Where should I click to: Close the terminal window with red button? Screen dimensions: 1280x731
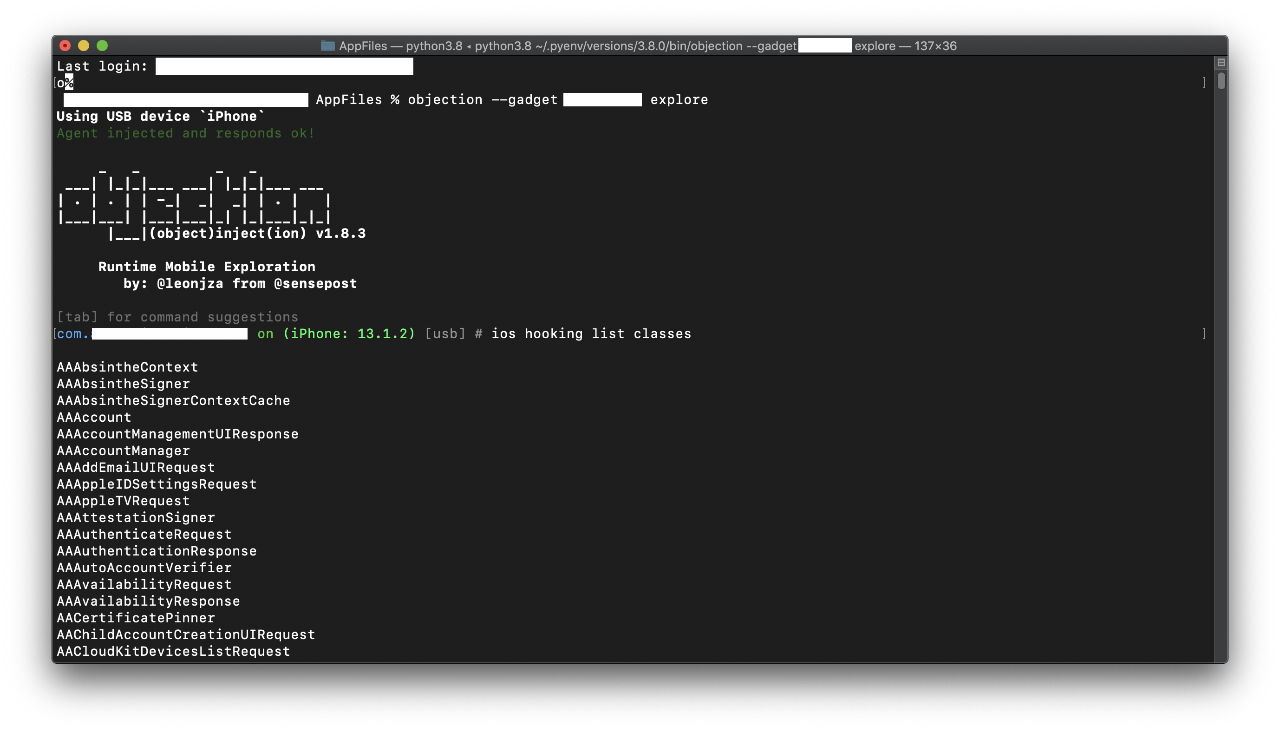pos(65,46)
